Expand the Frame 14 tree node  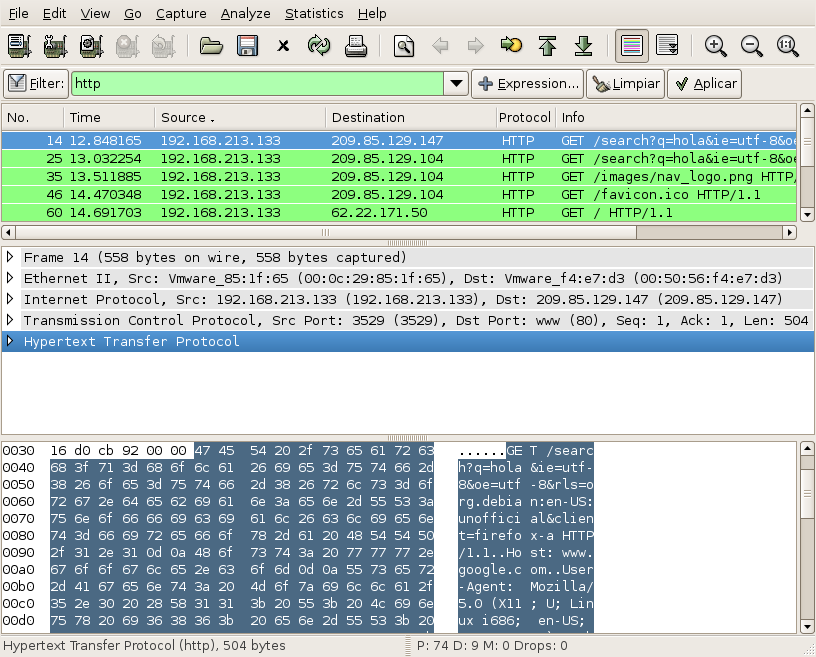(x=9, y=257)
